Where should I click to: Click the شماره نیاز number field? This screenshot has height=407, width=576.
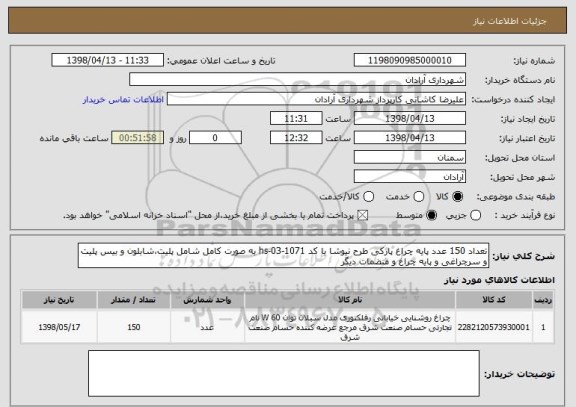click(410, 60)
